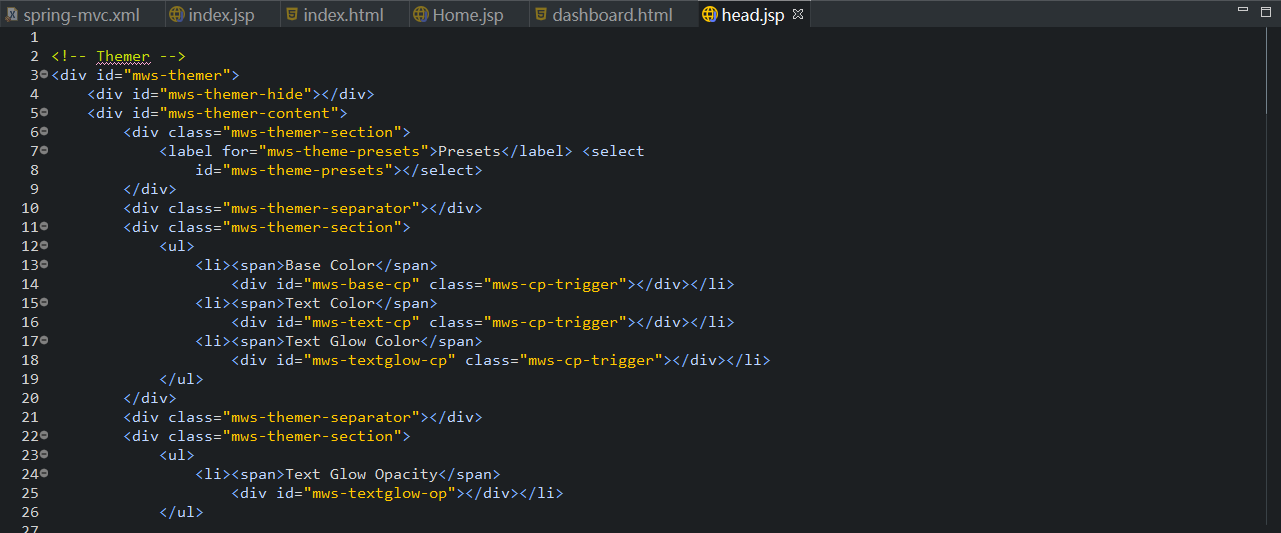This screenshot has height=533, width=1281.
Task: Click the head.jsp globe file icon
Action: 710,15
